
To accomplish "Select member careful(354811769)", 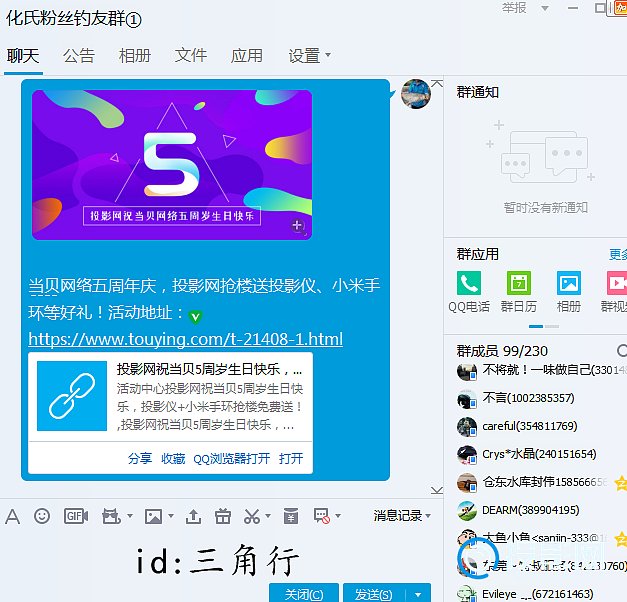I will pos(535,426).
